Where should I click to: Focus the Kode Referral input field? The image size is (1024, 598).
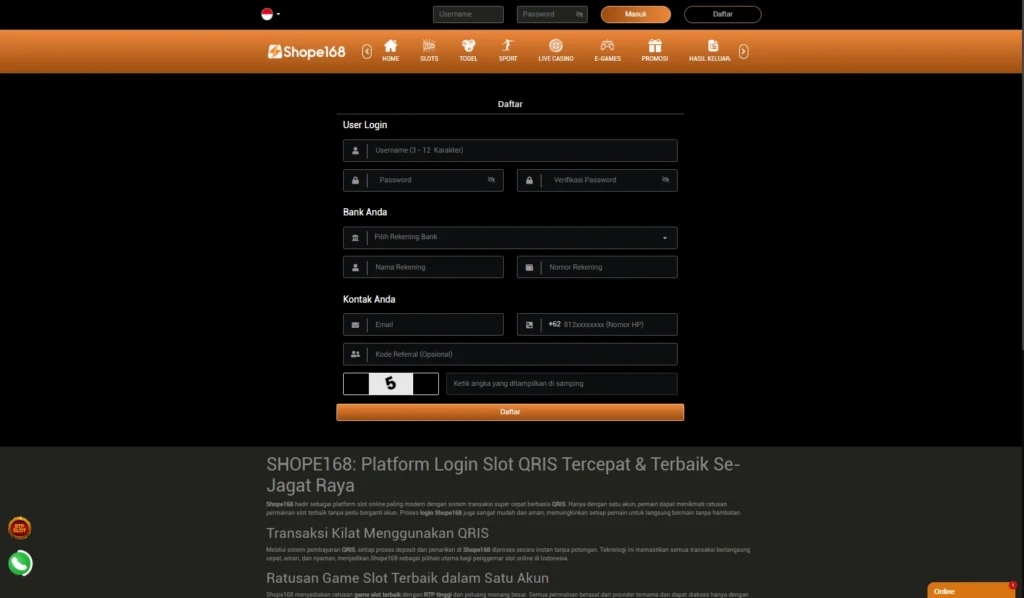(520, 354)
